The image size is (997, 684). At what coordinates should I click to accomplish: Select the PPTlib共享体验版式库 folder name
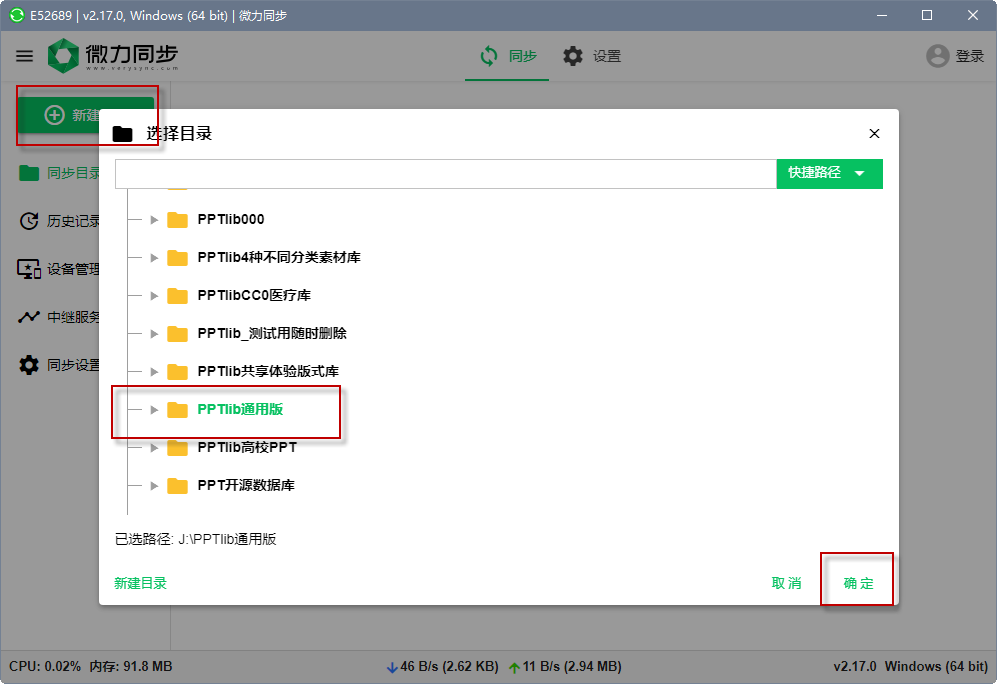point(268,371)
